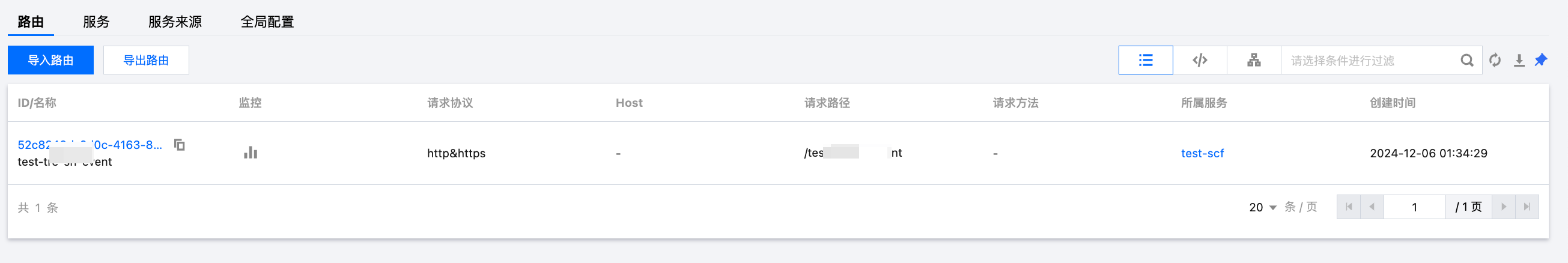Switch to the 服务 tab
Viewport: 1568px width, 263px height.
96,22
